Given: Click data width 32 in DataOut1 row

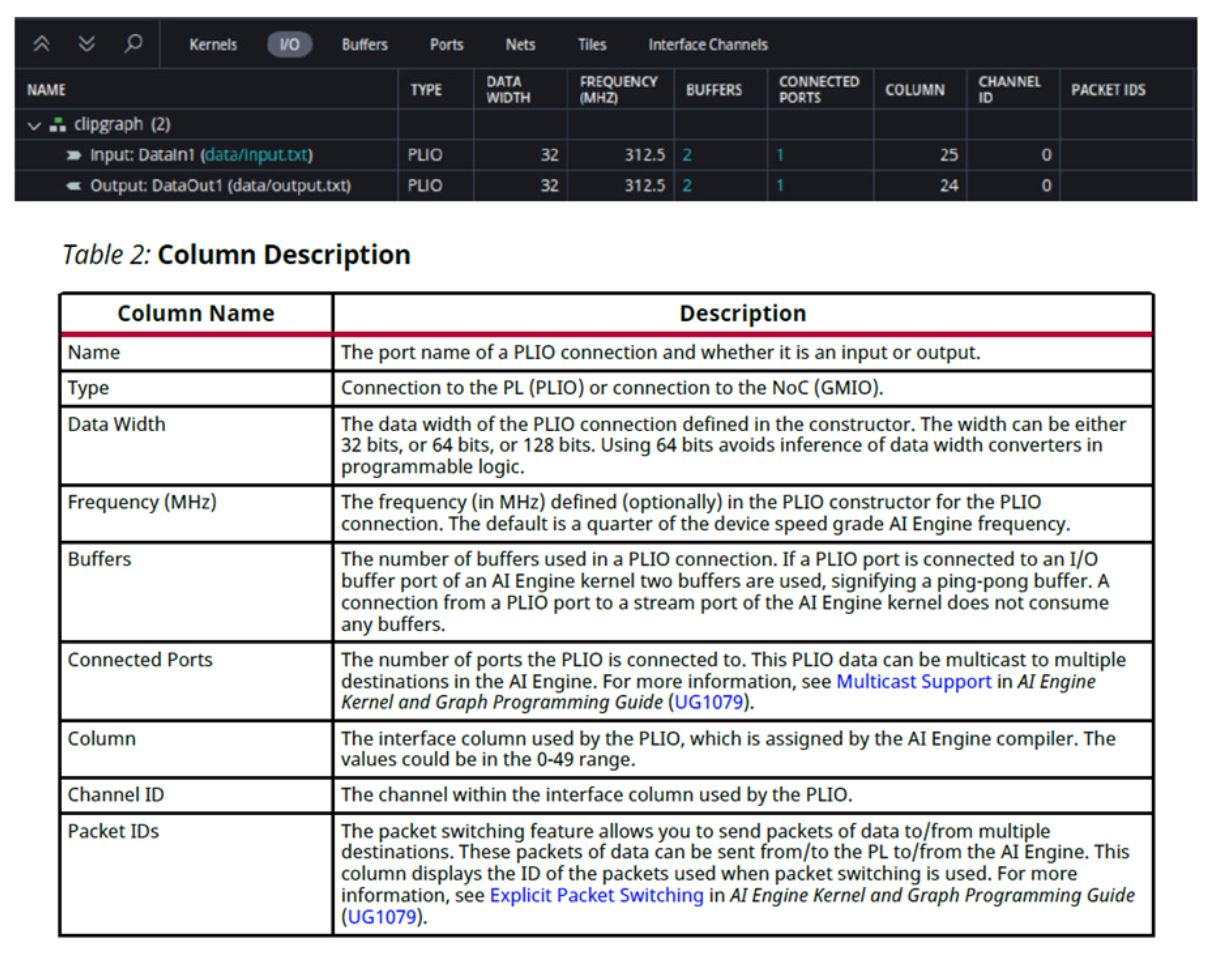Looking at the screenshot, I should coord(549,186).
